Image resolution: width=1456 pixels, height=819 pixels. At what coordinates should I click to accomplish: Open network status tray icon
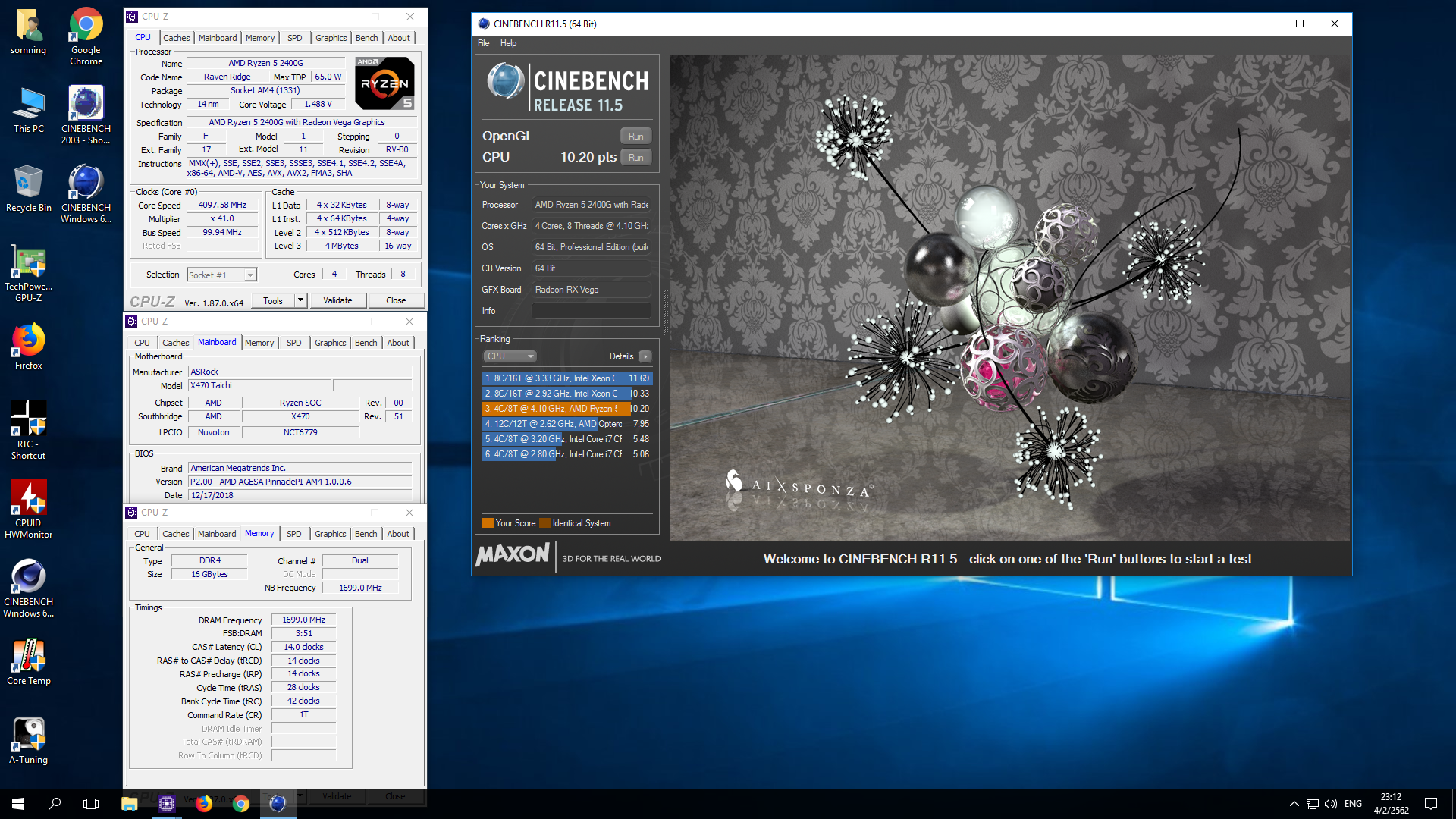click(x=1312, y=804)
